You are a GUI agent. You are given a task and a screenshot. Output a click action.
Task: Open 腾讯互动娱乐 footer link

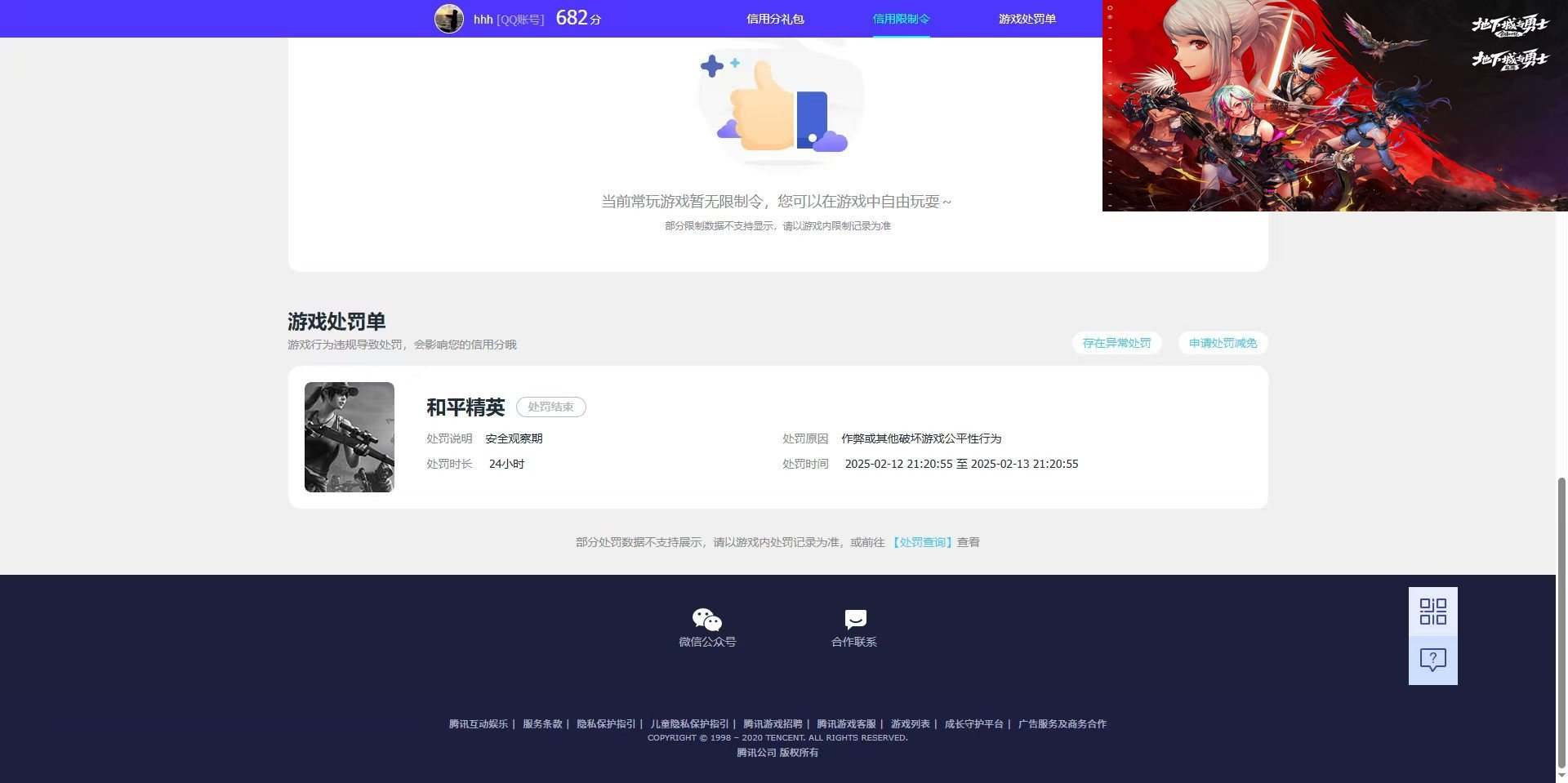[x=478, y=724]
